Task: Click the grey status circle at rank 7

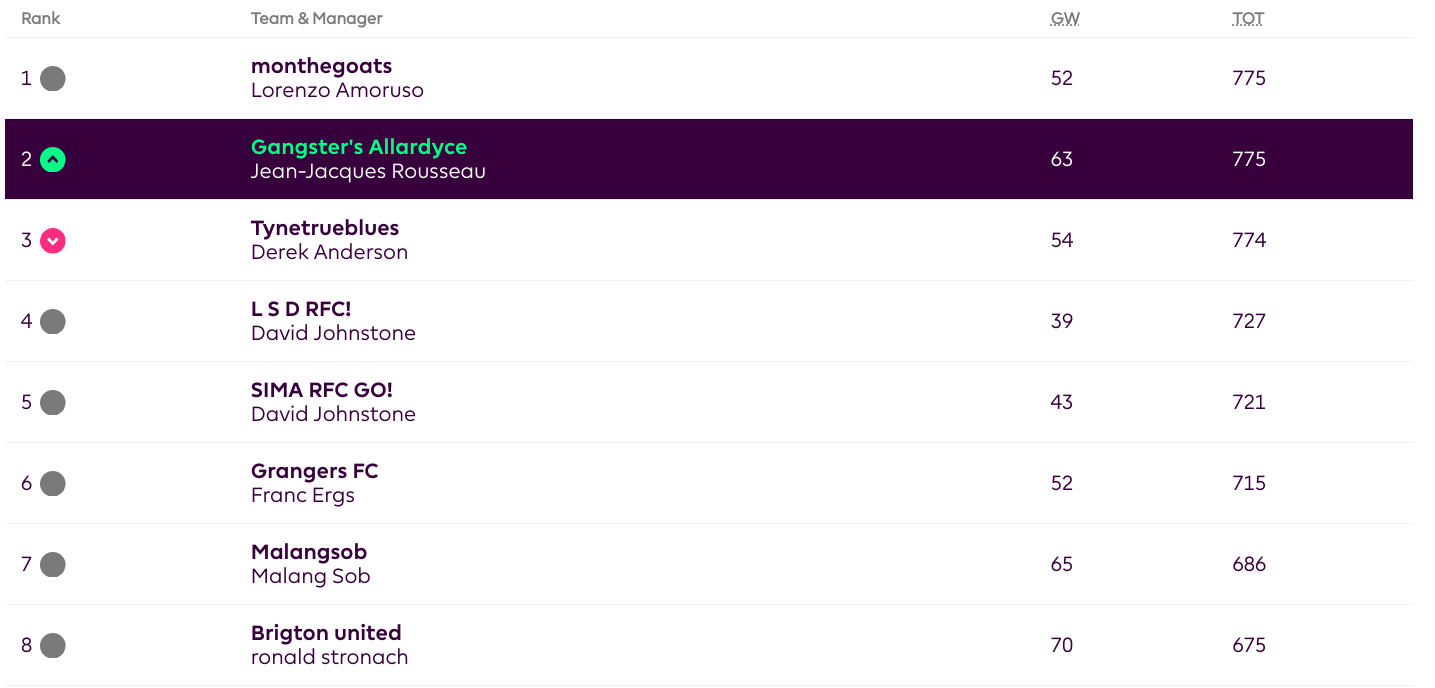Action: click(x=53, y=564)
